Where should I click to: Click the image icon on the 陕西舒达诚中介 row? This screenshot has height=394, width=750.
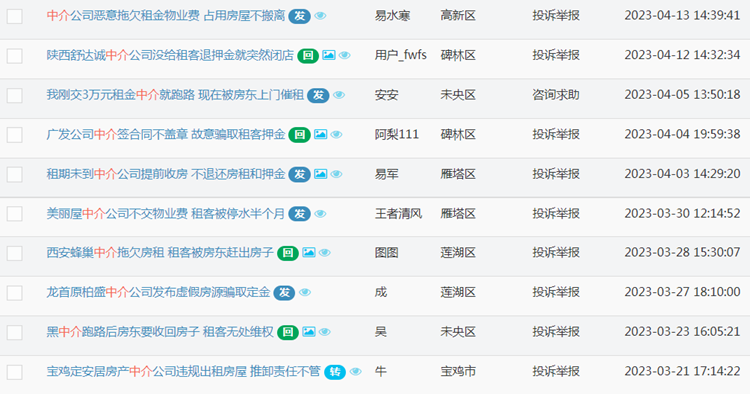click(x=329, y=55)
